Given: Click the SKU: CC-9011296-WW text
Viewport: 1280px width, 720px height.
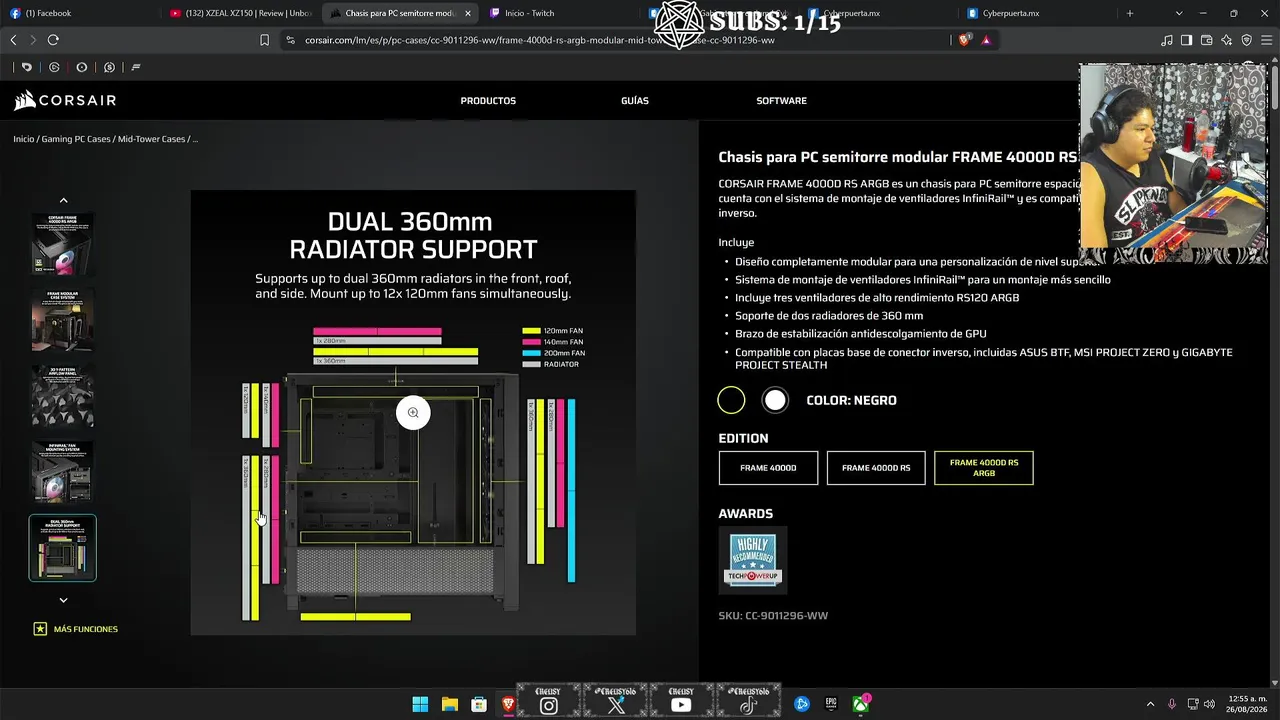Looking at the screenshot, I should pos(773,616).
